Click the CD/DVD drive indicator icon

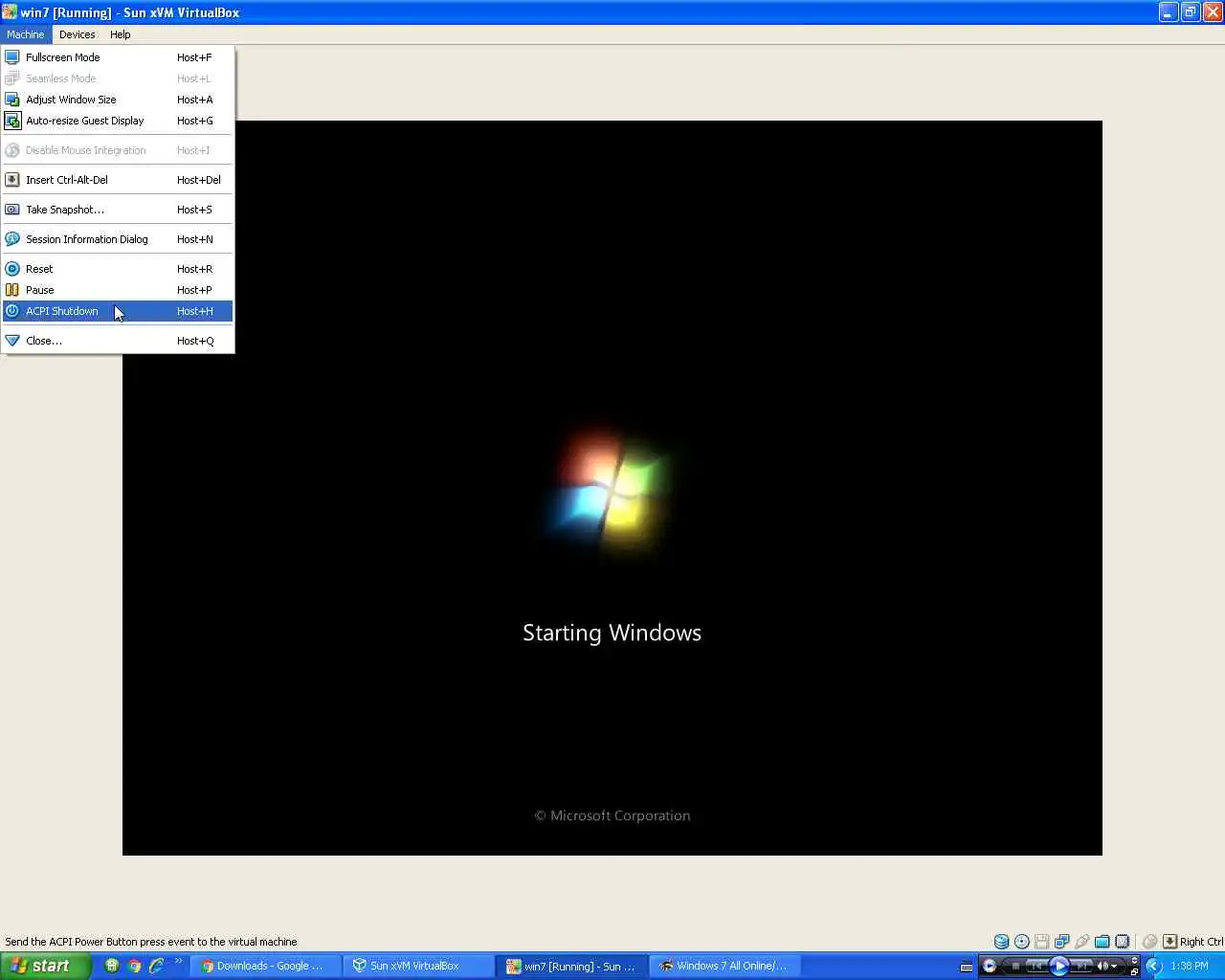tap(1022, 942)
